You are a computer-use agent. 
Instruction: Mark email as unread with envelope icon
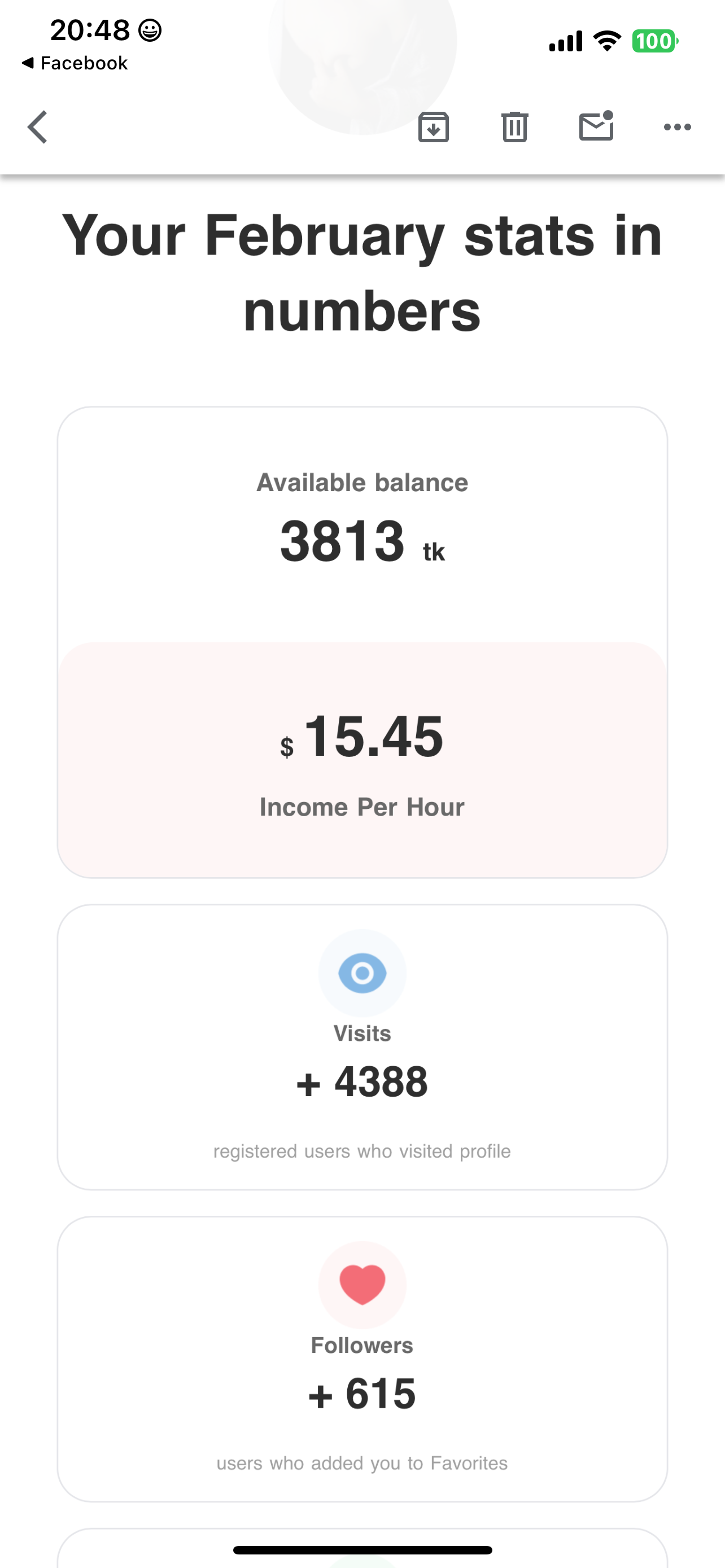(x=596, y=126)
